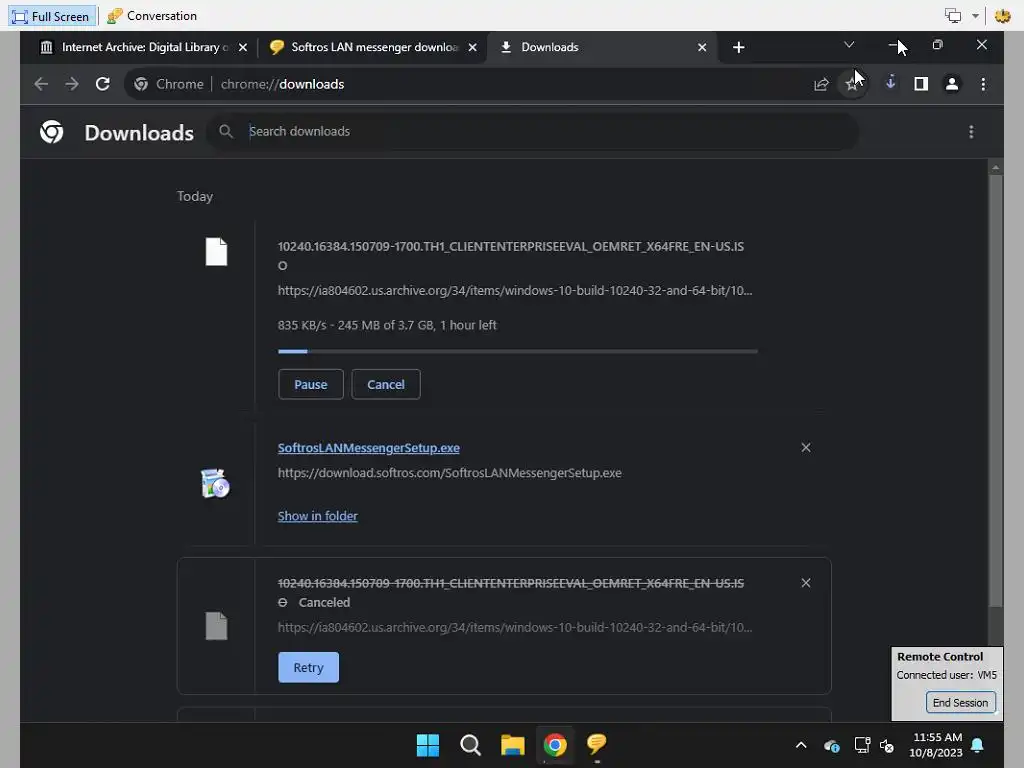Retry the canceled ISO download
The width and height of the screenshot is (1024, 768).
point(308,667)
